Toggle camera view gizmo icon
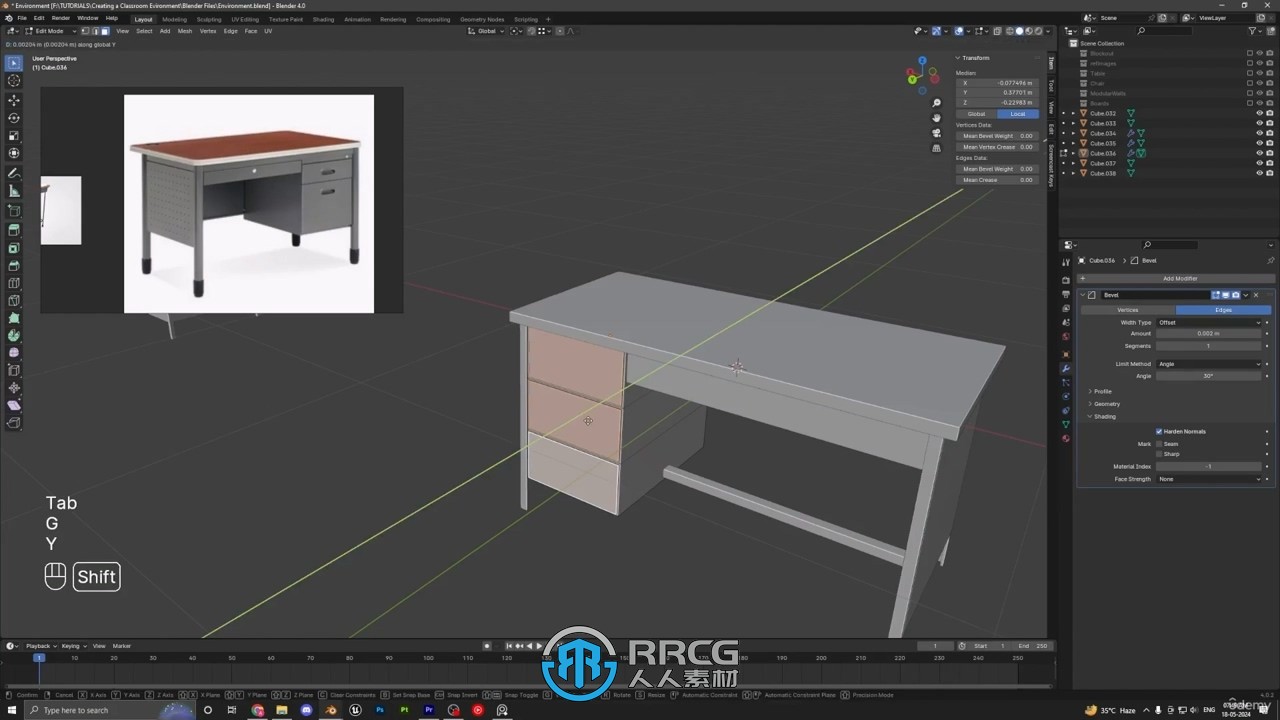 click(936, 133)
